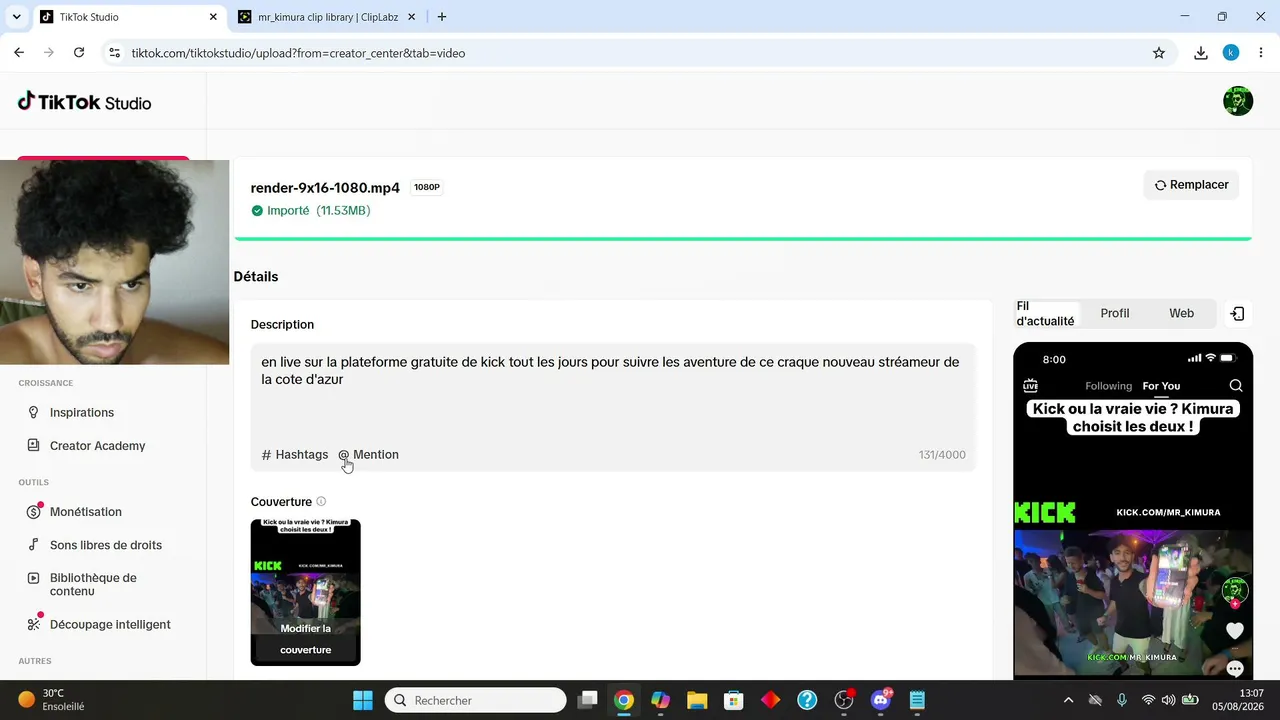Close the ClipLabz browser tab
The height and width of the screenshot is (720, 1280).
411,17
